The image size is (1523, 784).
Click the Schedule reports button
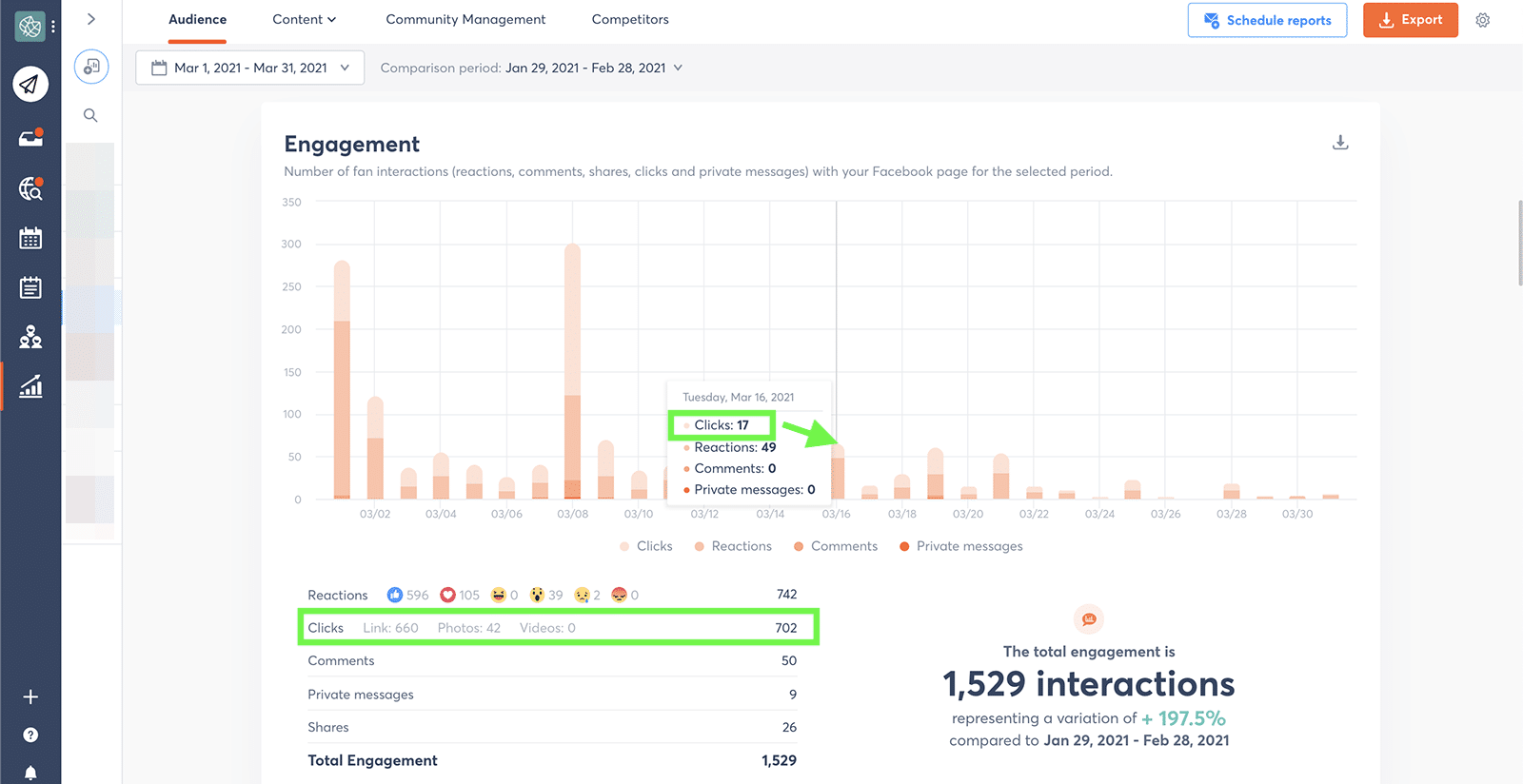click(x=1267, y=20)
